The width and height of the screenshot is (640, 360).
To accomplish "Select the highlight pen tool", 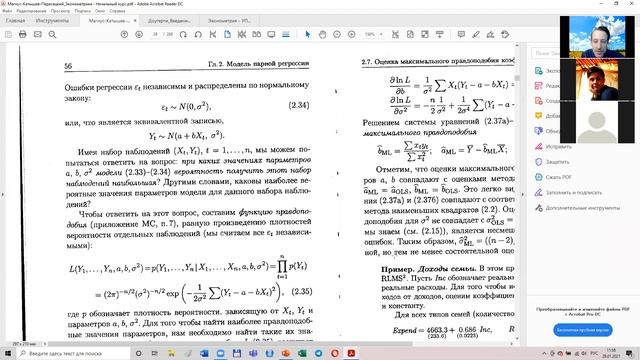I will click(x=476, y=35).
